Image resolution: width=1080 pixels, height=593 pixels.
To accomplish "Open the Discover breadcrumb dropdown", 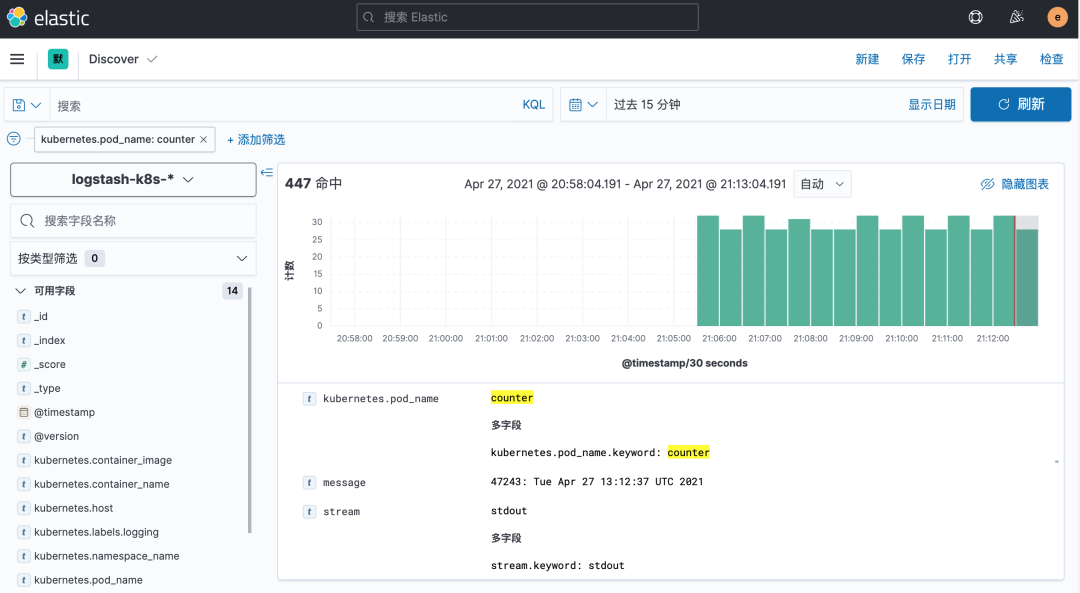I will (123, 59).
